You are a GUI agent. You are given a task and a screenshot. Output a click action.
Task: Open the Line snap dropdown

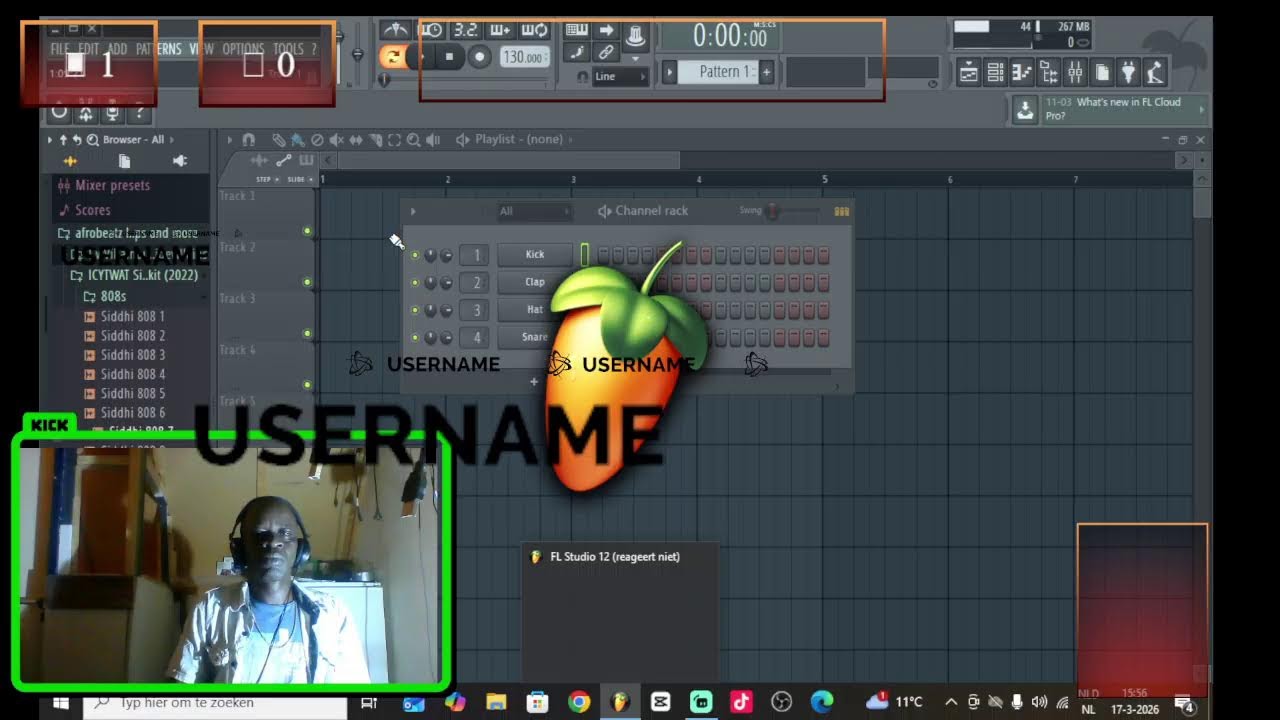pos(620,76)
